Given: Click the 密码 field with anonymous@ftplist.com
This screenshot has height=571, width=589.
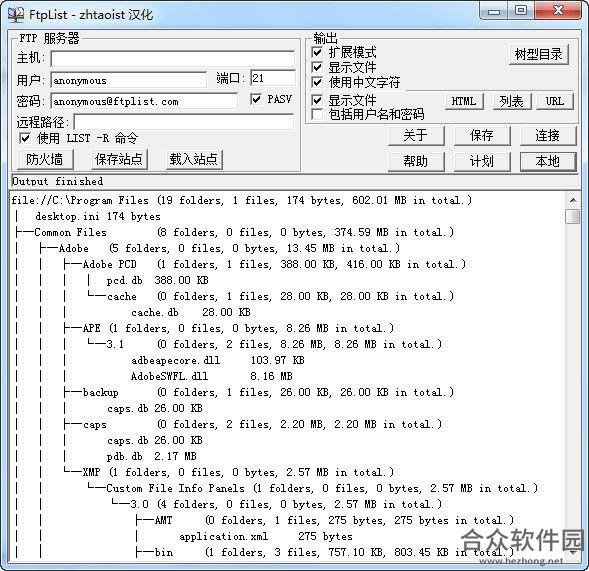Looking at the screenshot, I should 144,101.
